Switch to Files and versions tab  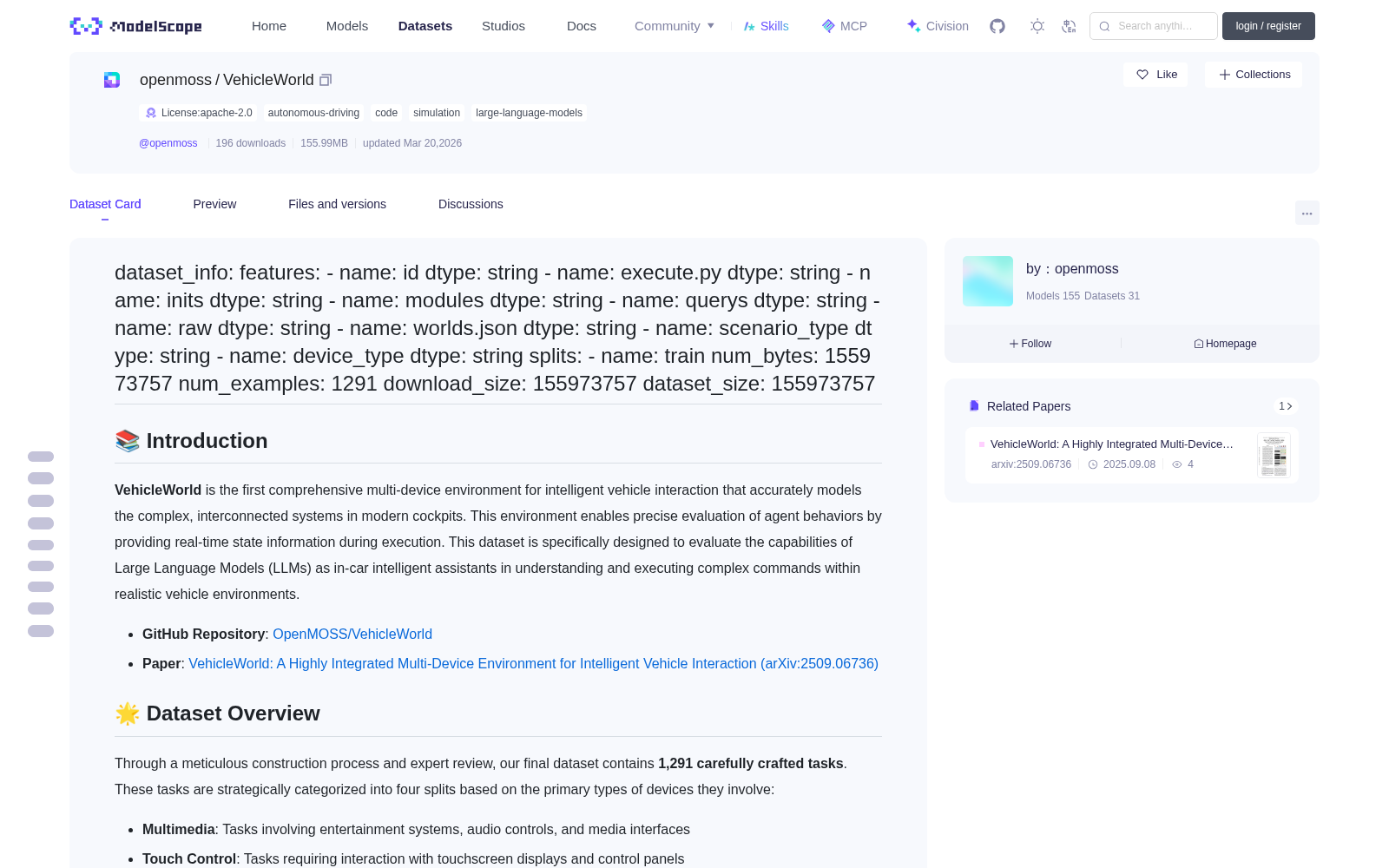click(x=337, y=204)
